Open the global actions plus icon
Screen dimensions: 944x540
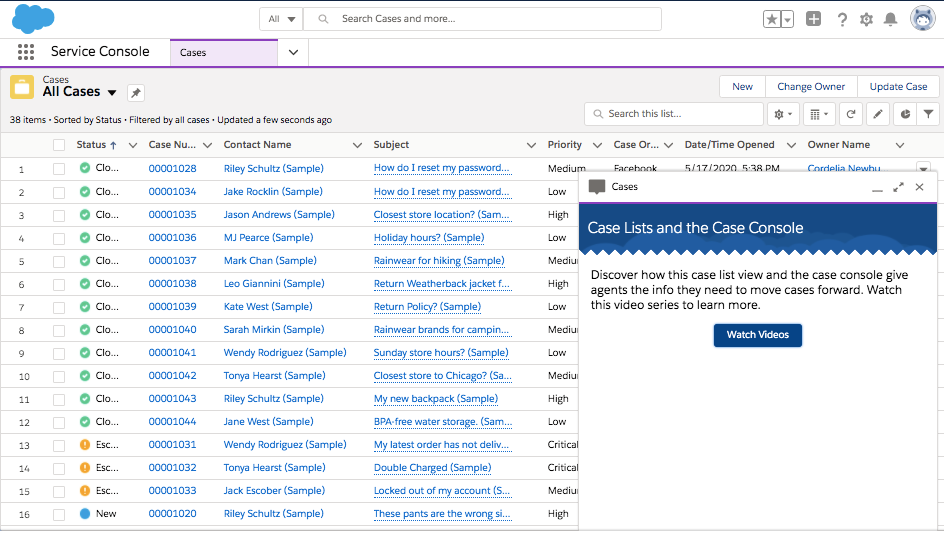pyautogui.click(x=813, y=19)
